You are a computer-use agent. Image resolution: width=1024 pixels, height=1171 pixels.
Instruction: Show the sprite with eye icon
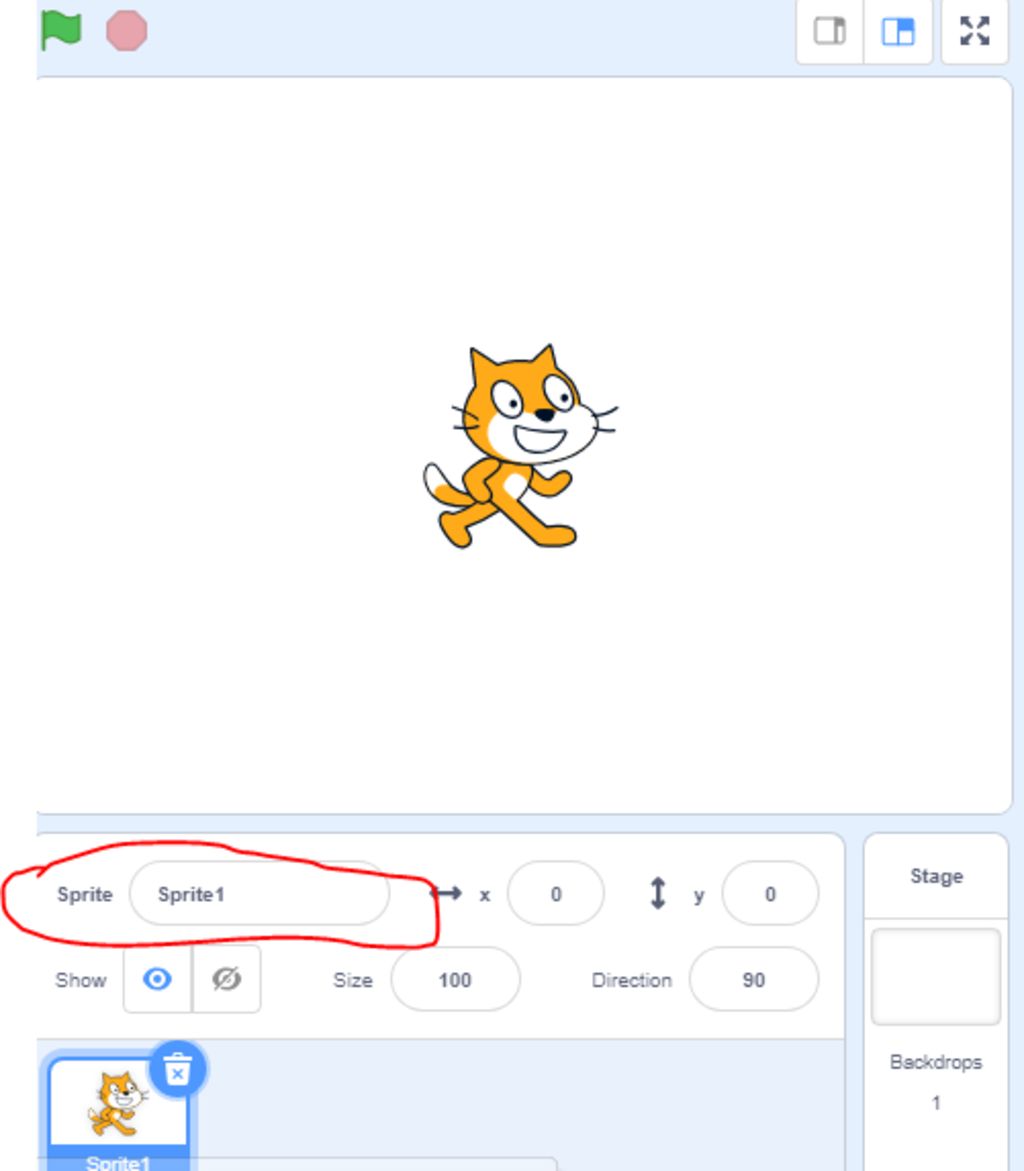pos(158,979)
